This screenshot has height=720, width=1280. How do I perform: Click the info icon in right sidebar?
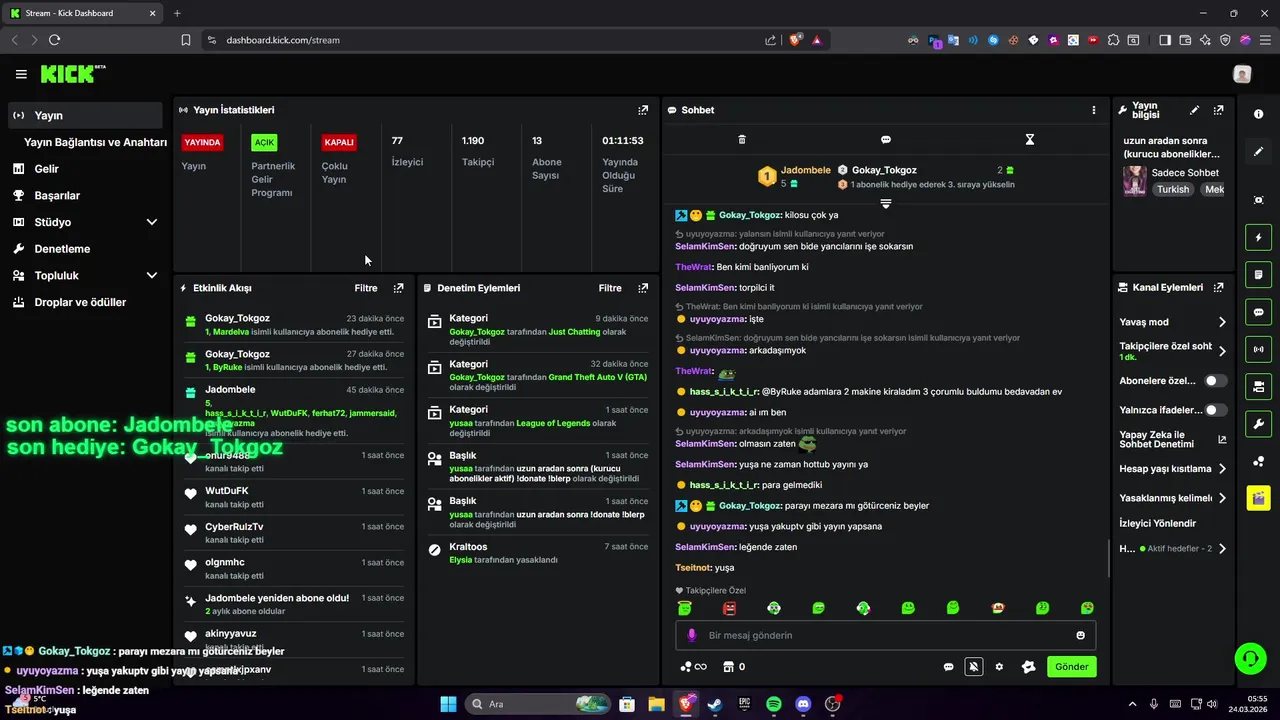(1258, 114)
